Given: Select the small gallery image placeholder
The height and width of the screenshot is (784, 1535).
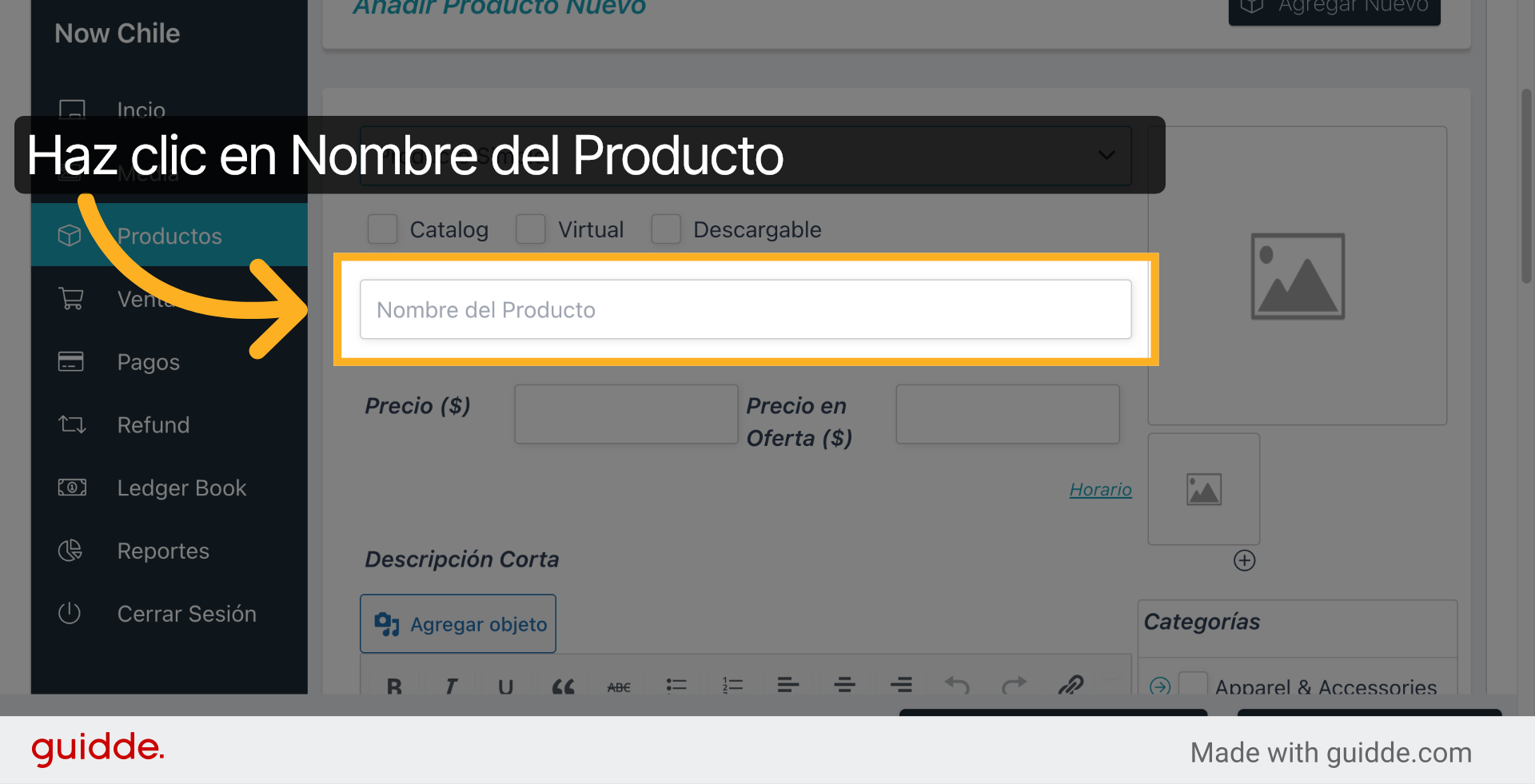Looking at the screenshot, I should 1204,489.
